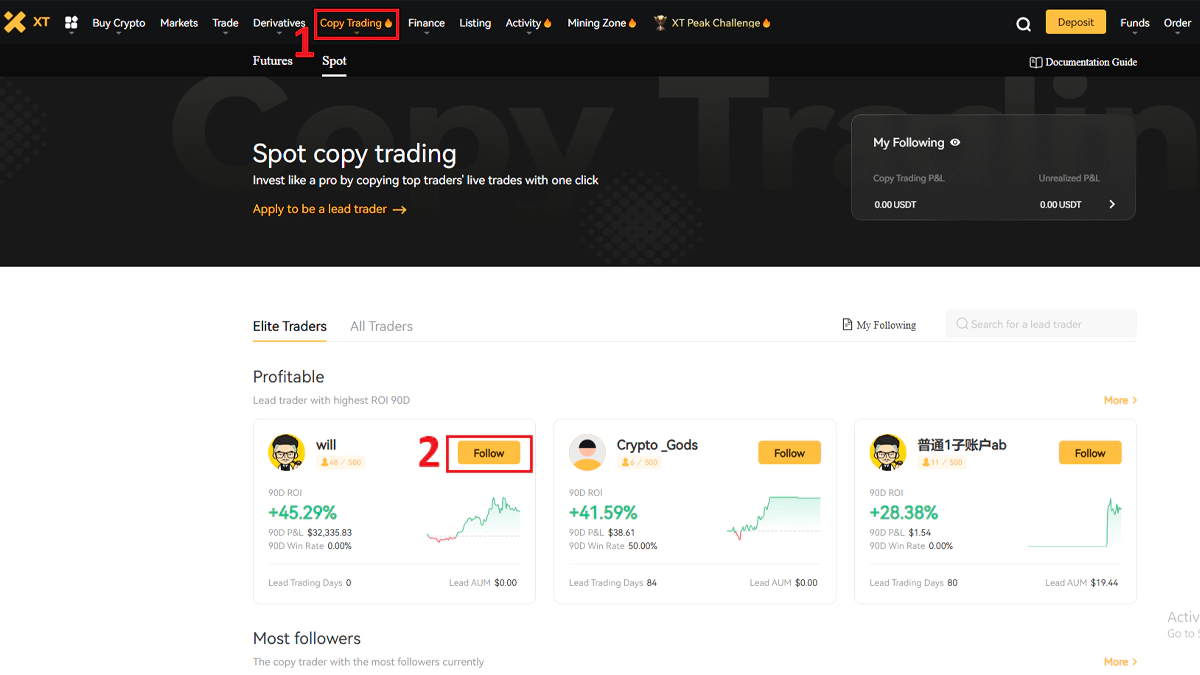Click the +28.38% ROI value
Viewport: 1200px width, 675px height.
coord(903,514)
